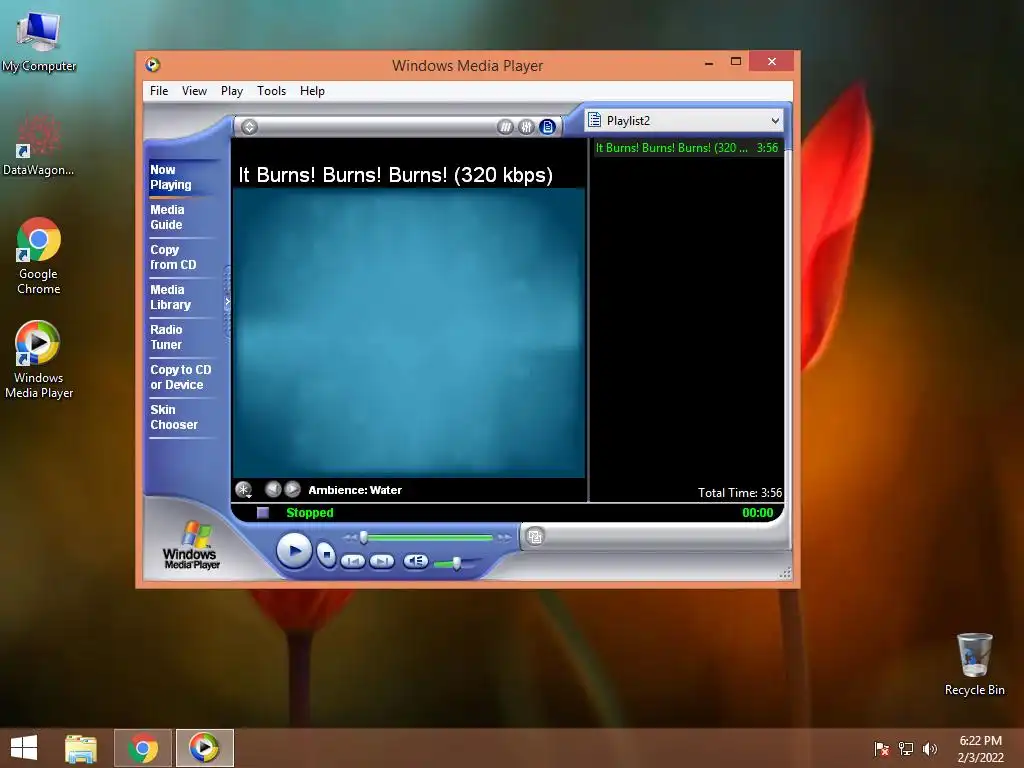The image size is (1024, 768).
Task: Open DataWagon desktop shortcut
Action: 39,145
